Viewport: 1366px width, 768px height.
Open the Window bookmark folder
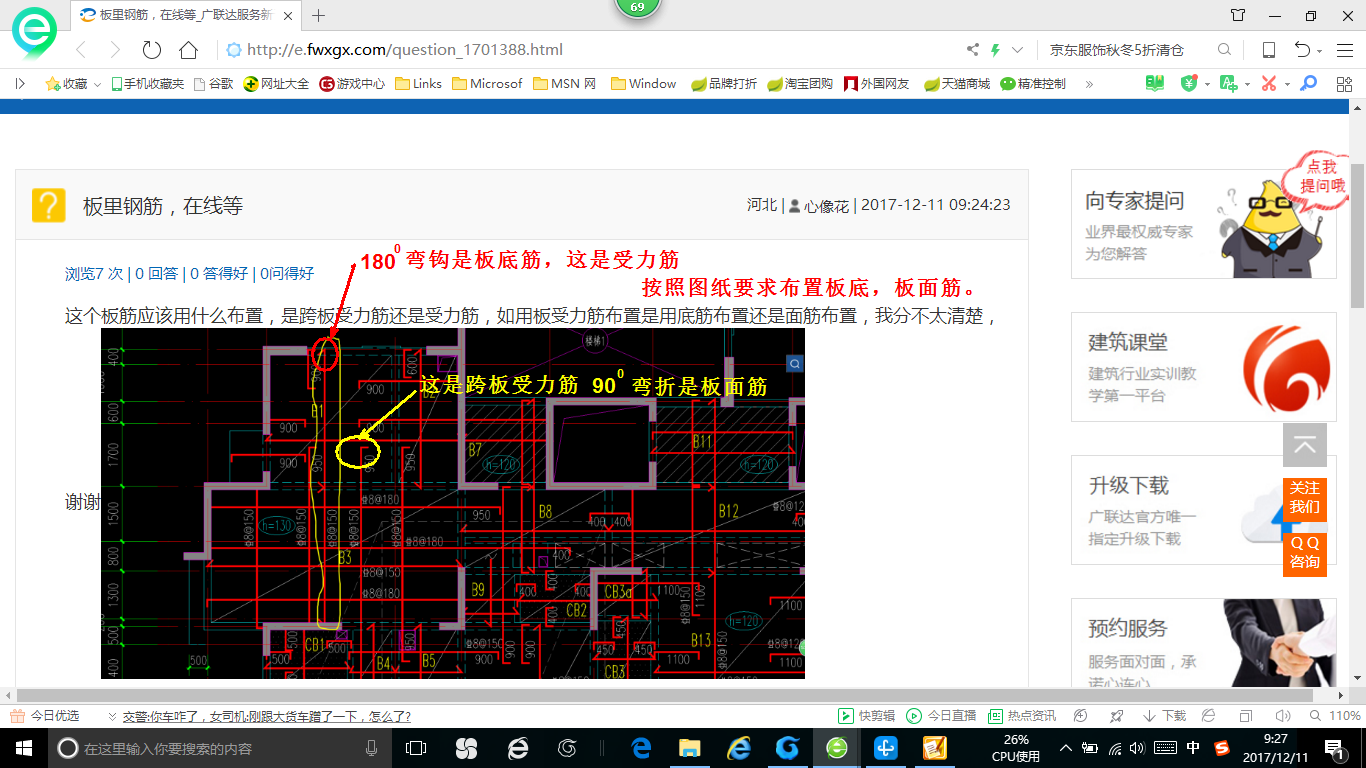(x=644, y=84)
